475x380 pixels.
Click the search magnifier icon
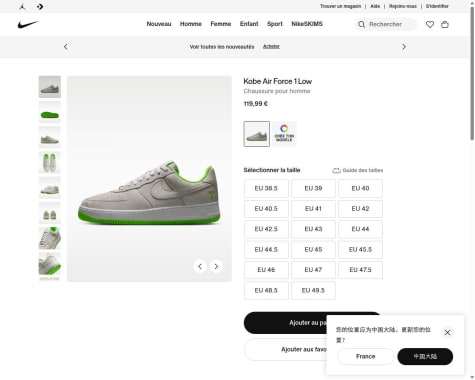pos(361,24)
